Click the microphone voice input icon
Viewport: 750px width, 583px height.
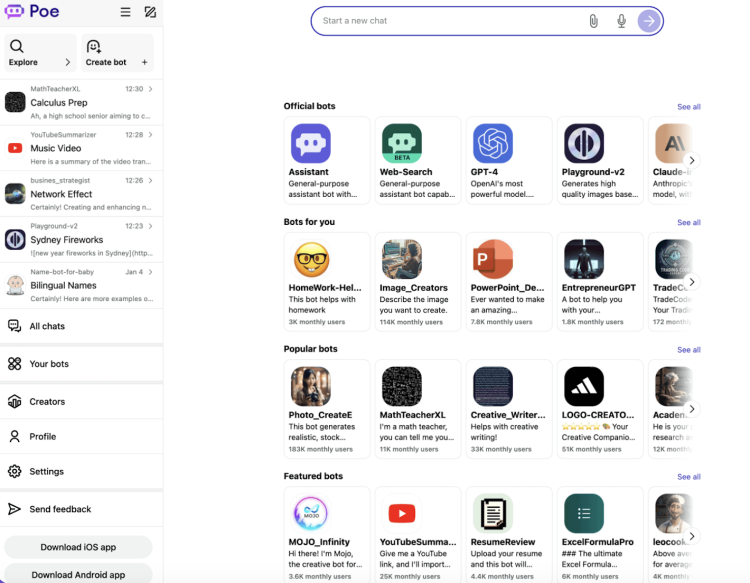[x=621, y=21]
